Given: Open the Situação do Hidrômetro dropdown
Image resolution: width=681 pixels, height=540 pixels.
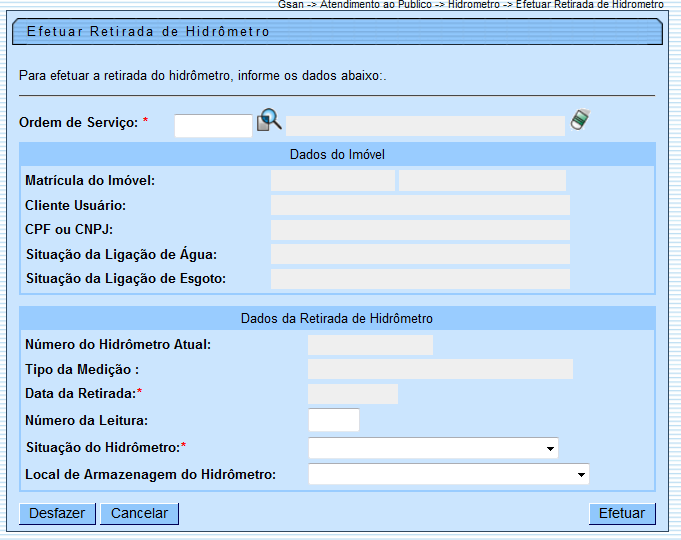Looking at the screenshot, I should tap(433, 448).
